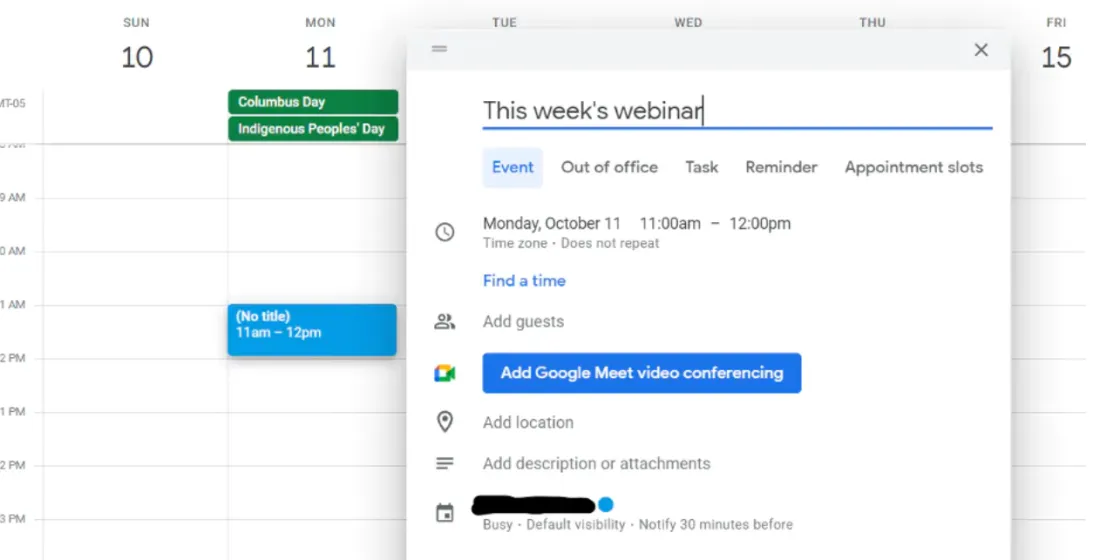
Task: Open the blue calendar color dot
Action: (x=606, y=504)
